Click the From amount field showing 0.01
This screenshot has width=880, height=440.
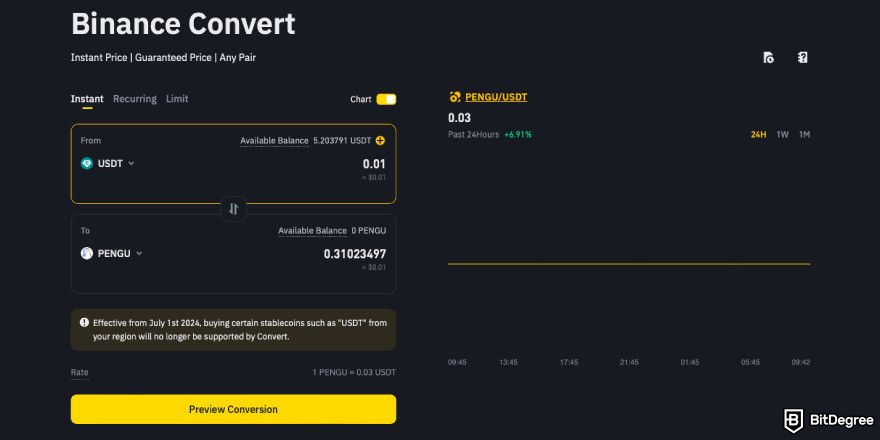374,164
